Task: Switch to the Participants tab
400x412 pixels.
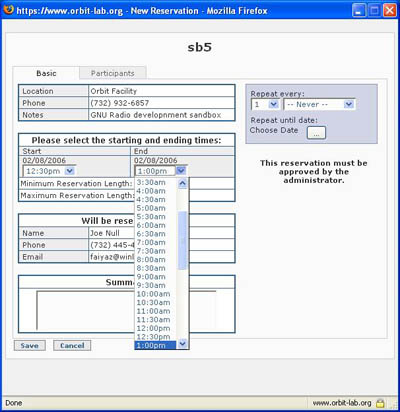Action: click(113, 73)
